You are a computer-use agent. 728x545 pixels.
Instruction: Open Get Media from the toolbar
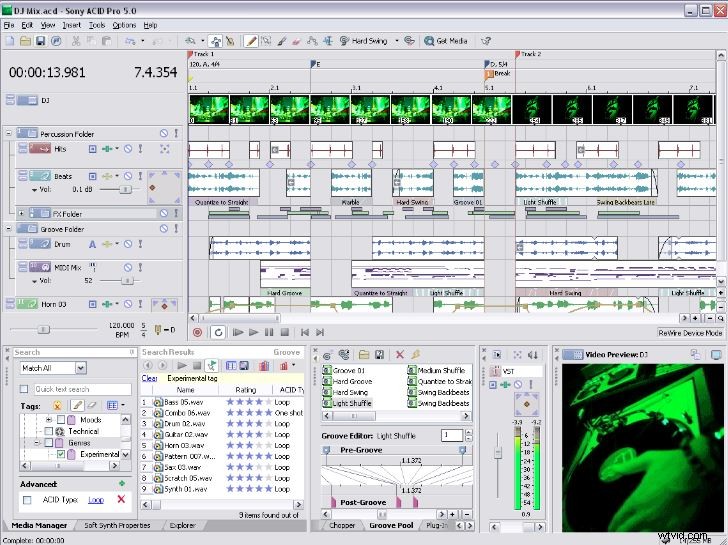pyautogui.click(x=446, y=41)
